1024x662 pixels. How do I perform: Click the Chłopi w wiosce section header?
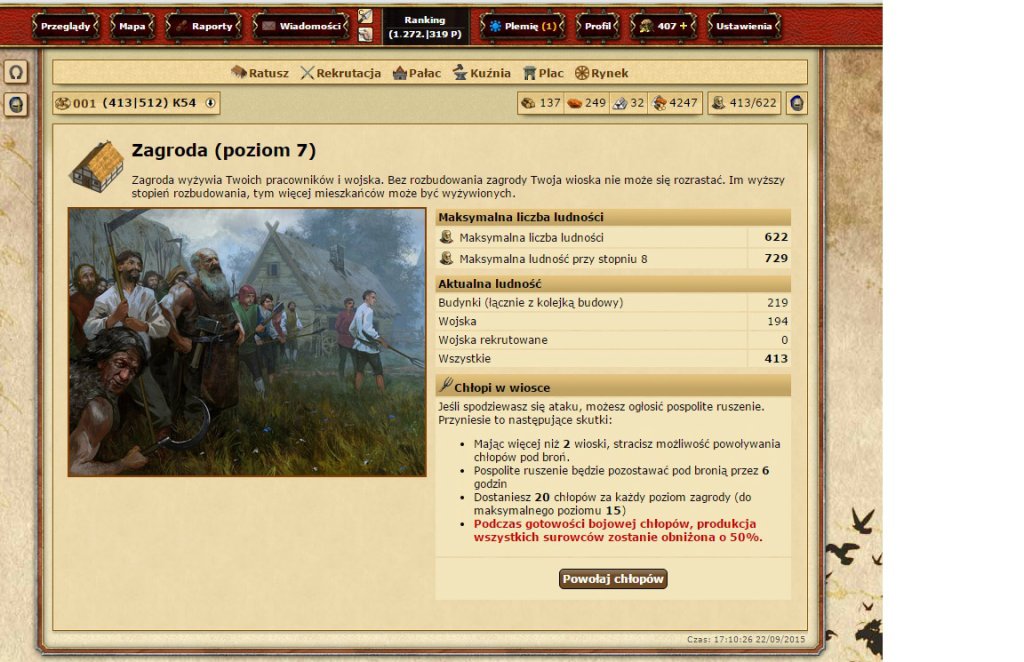coord(613,386)
